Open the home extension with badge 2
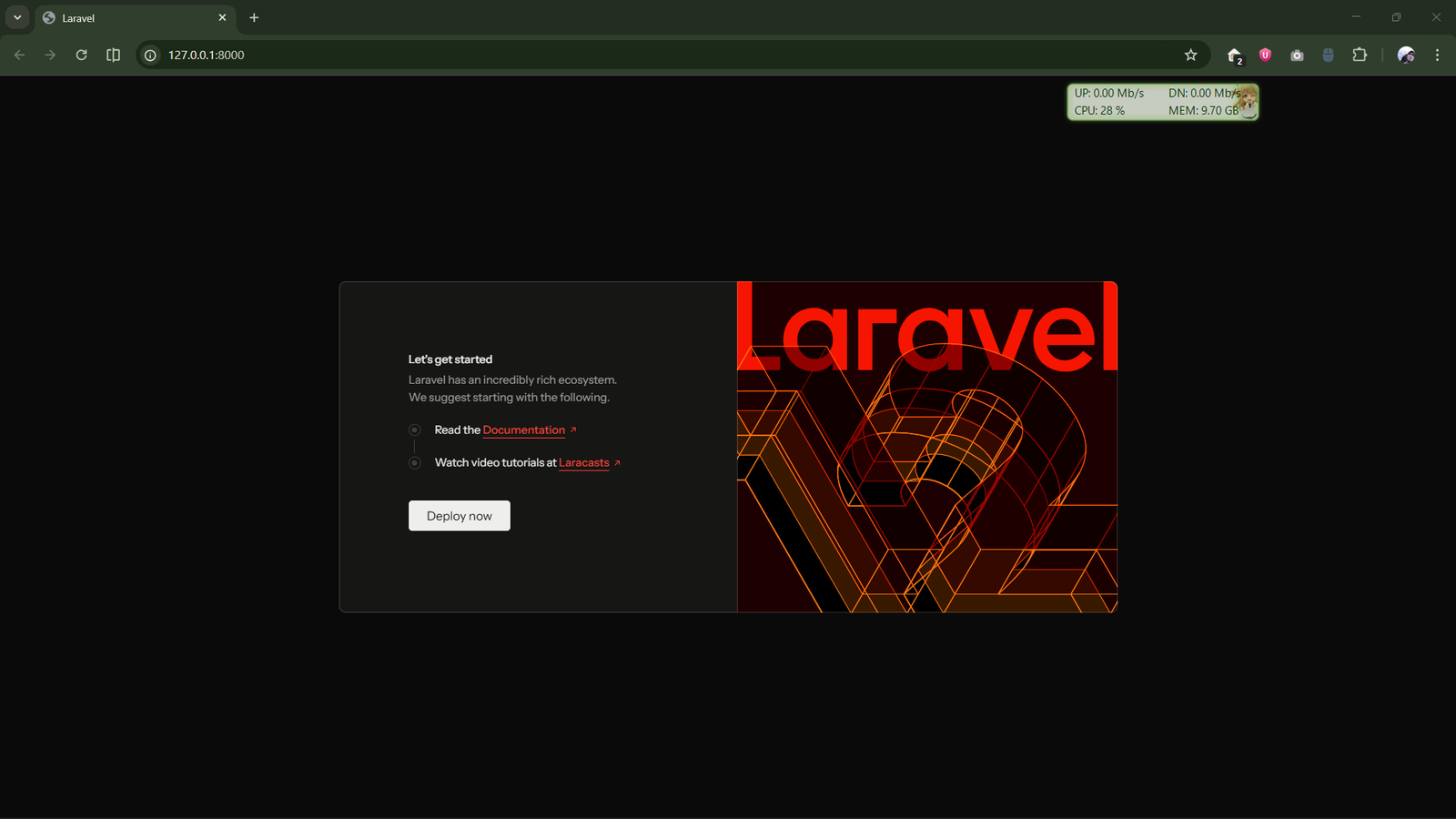Viewport: 1456px width, 819px height. (1235, 56)
